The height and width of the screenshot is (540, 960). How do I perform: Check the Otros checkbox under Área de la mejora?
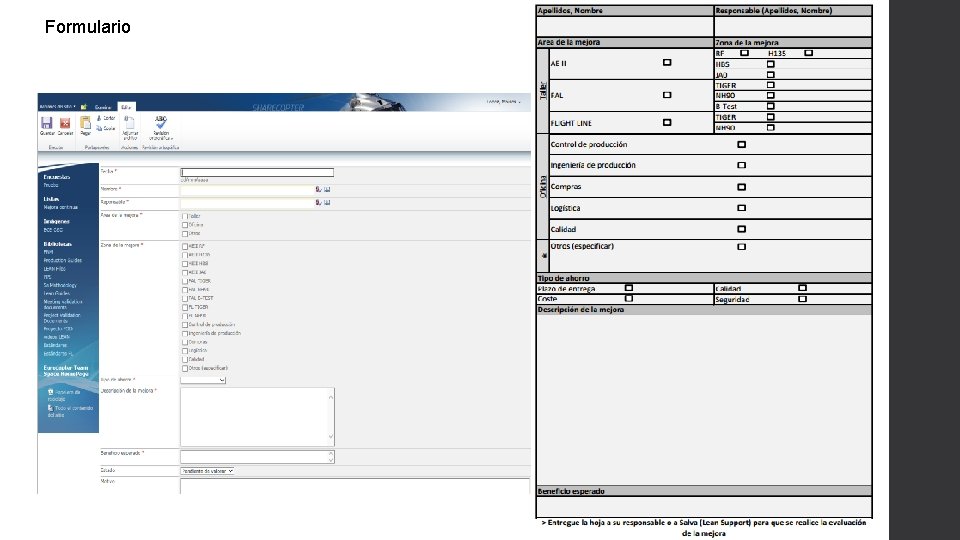point(185,234)
